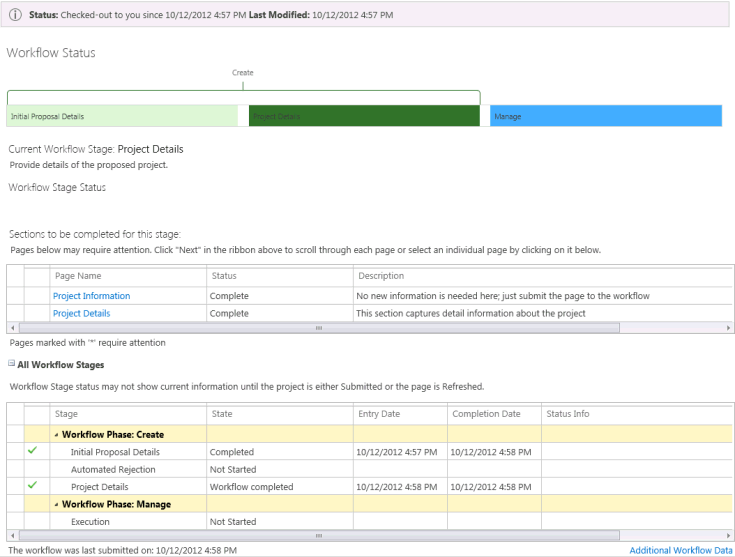
Task: Click right scroll arrow of stages table
Action: coord(728,535)
